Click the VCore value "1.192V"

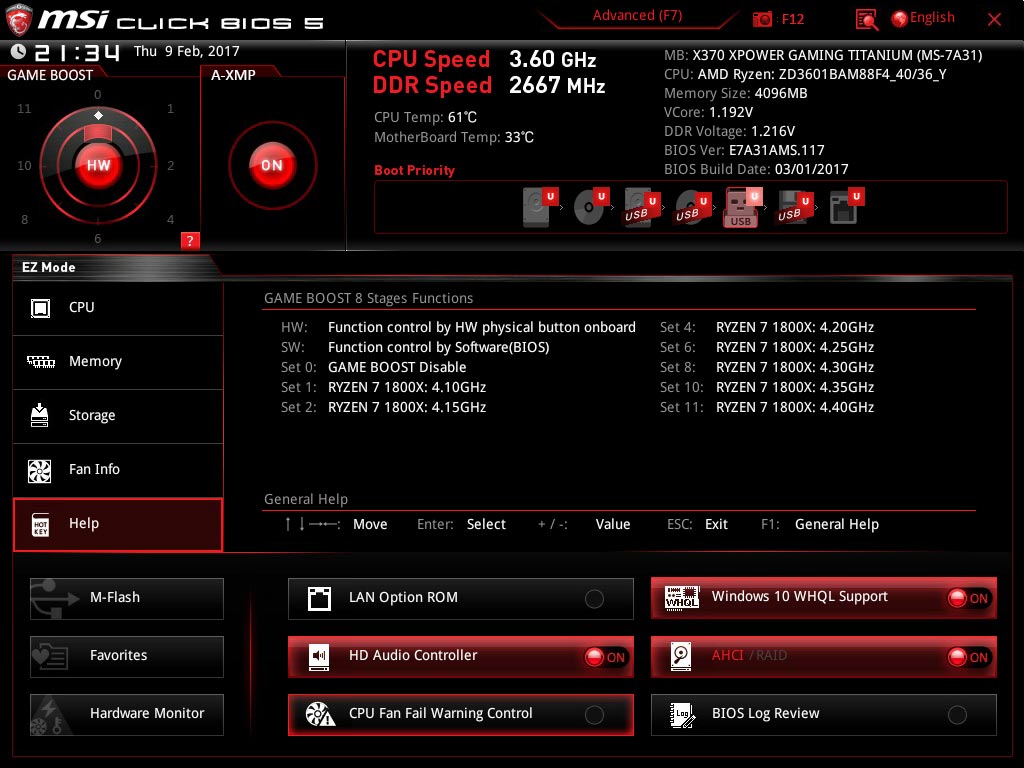point(731,112)
